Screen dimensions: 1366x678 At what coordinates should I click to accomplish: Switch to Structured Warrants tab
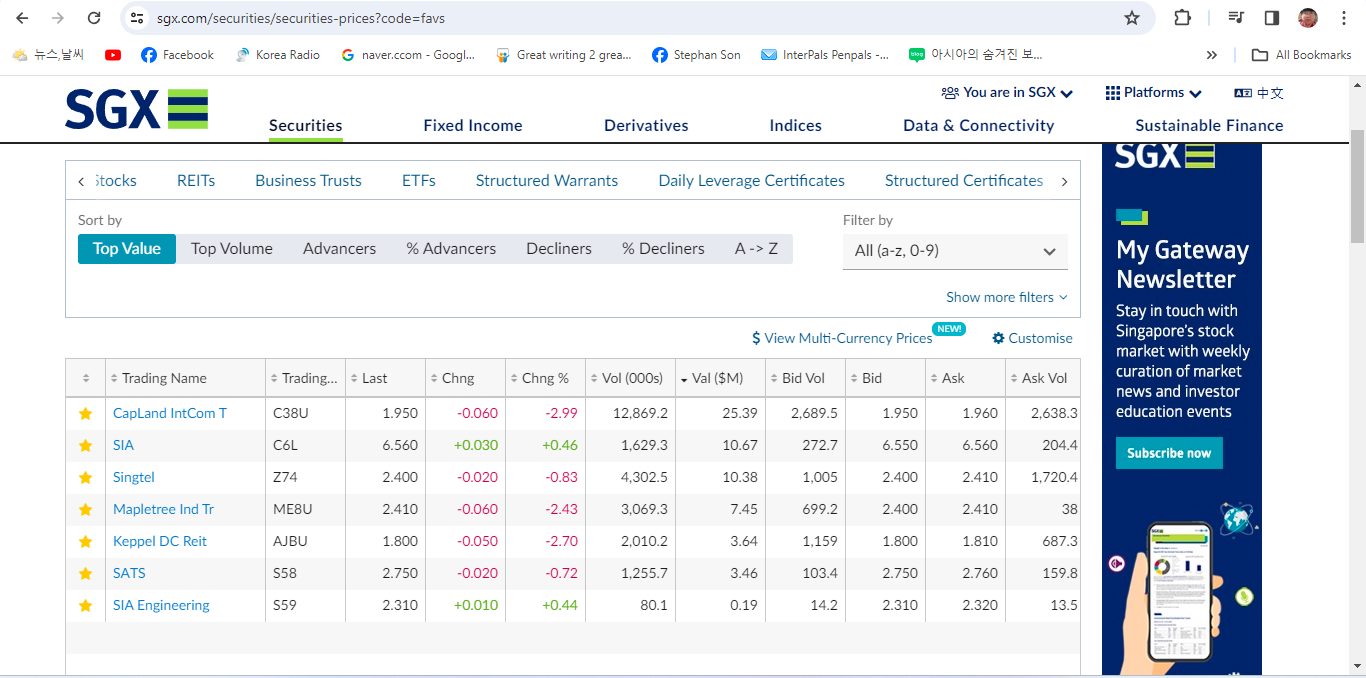click(x=547, y=181)
